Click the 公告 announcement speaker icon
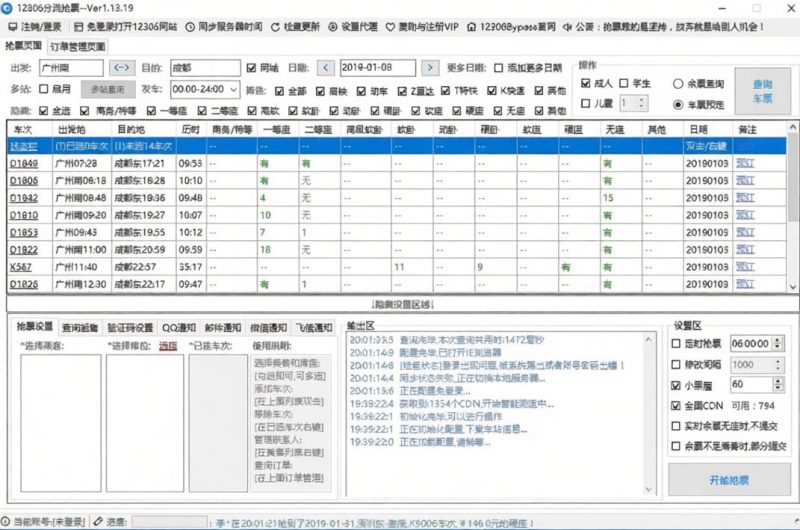 click(567, 27)
